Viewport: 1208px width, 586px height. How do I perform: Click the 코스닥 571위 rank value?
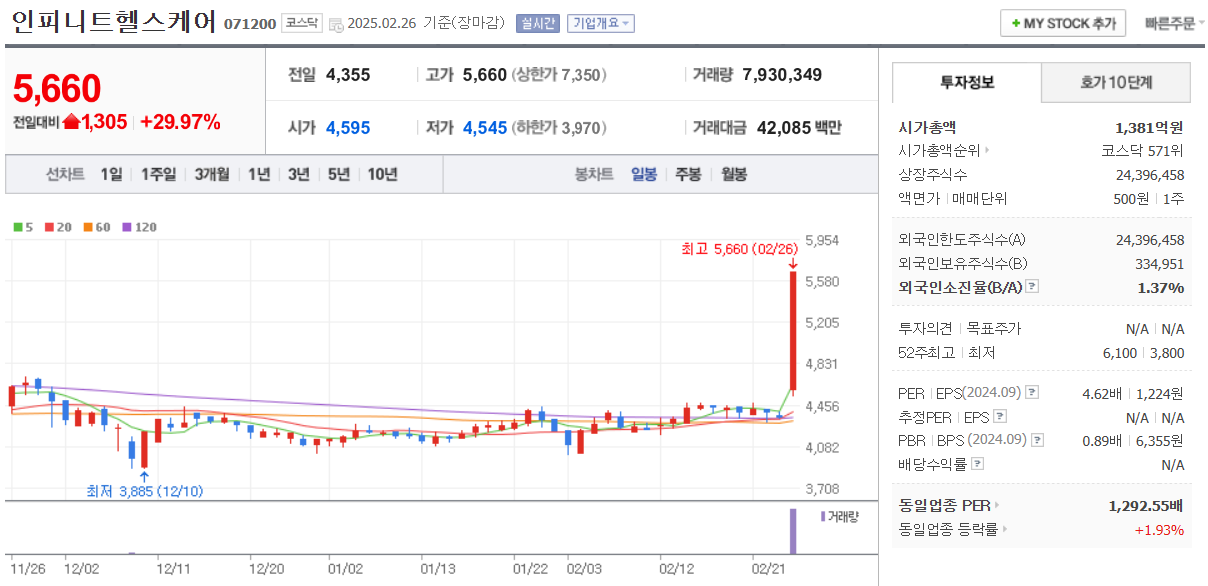(1143, 151)
